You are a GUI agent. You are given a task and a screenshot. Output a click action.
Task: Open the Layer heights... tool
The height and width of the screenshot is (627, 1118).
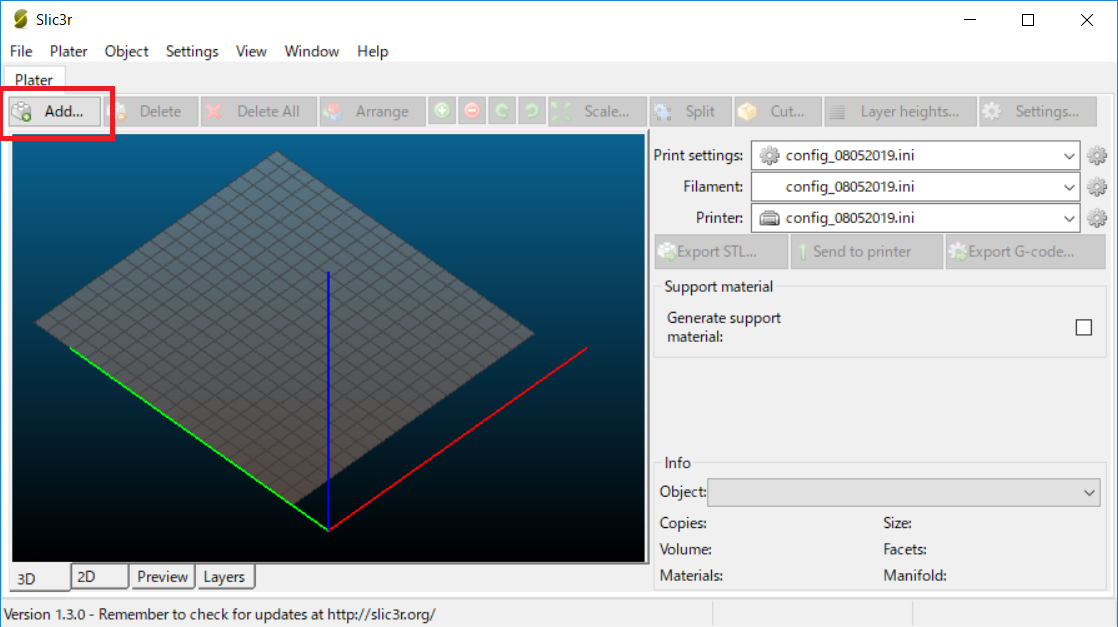tap(901, 111)
